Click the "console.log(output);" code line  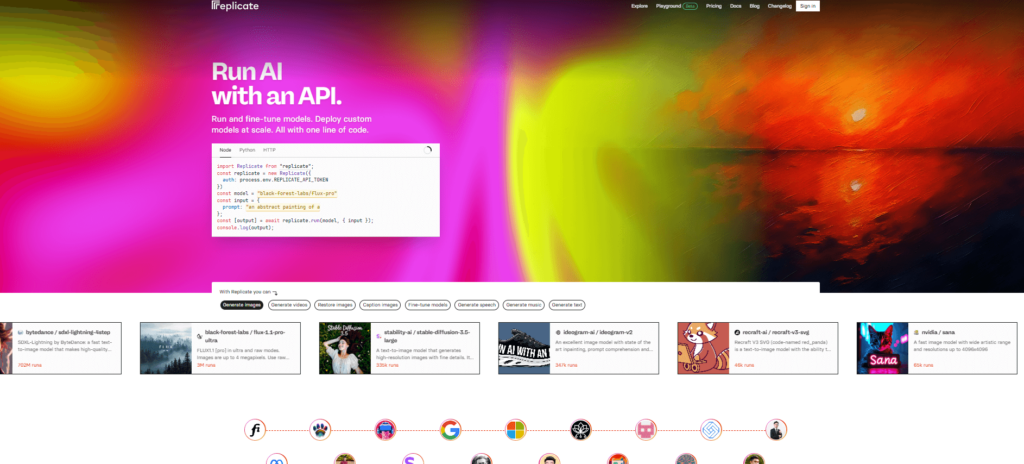click(245, 227)
